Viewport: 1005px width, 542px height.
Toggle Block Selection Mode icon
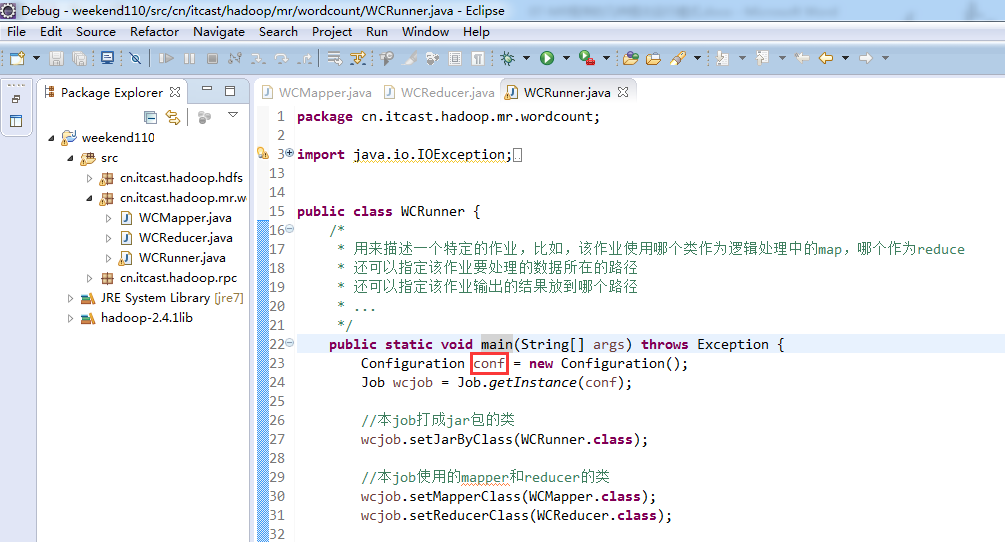click(x=455, y=58)
